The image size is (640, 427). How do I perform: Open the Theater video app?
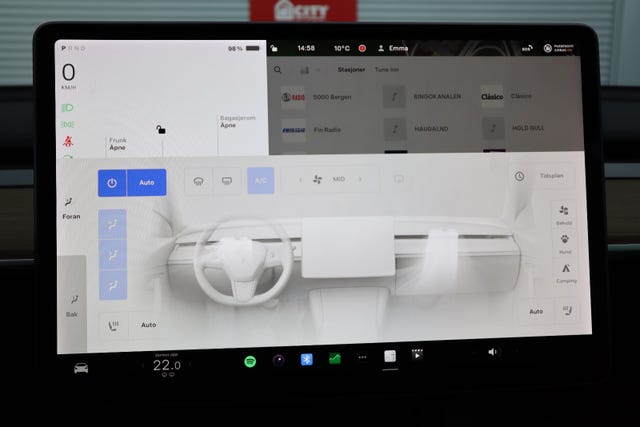pos(418,354)
